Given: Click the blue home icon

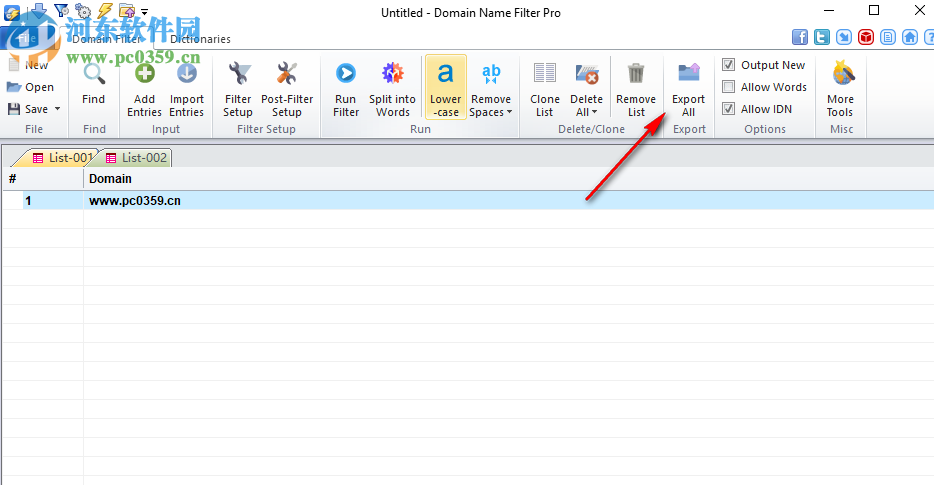Looking at the screenshot, I should pyautogui.click(x=910, y=37).
